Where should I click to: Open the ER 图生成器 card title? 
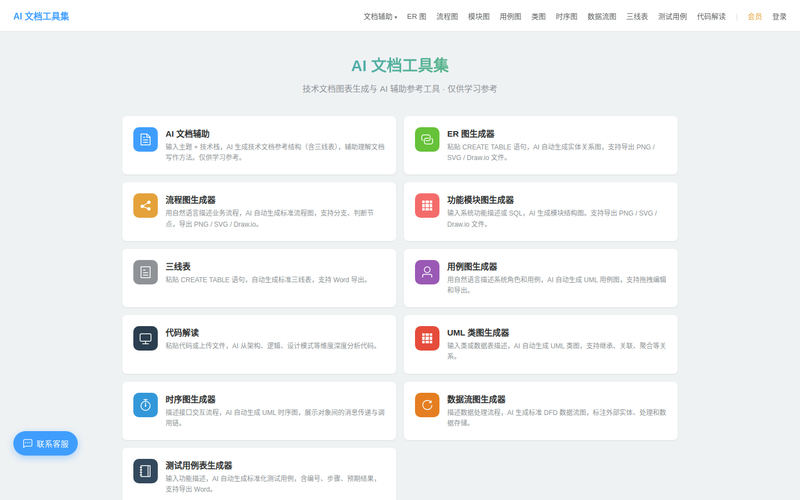pos(470,134)
